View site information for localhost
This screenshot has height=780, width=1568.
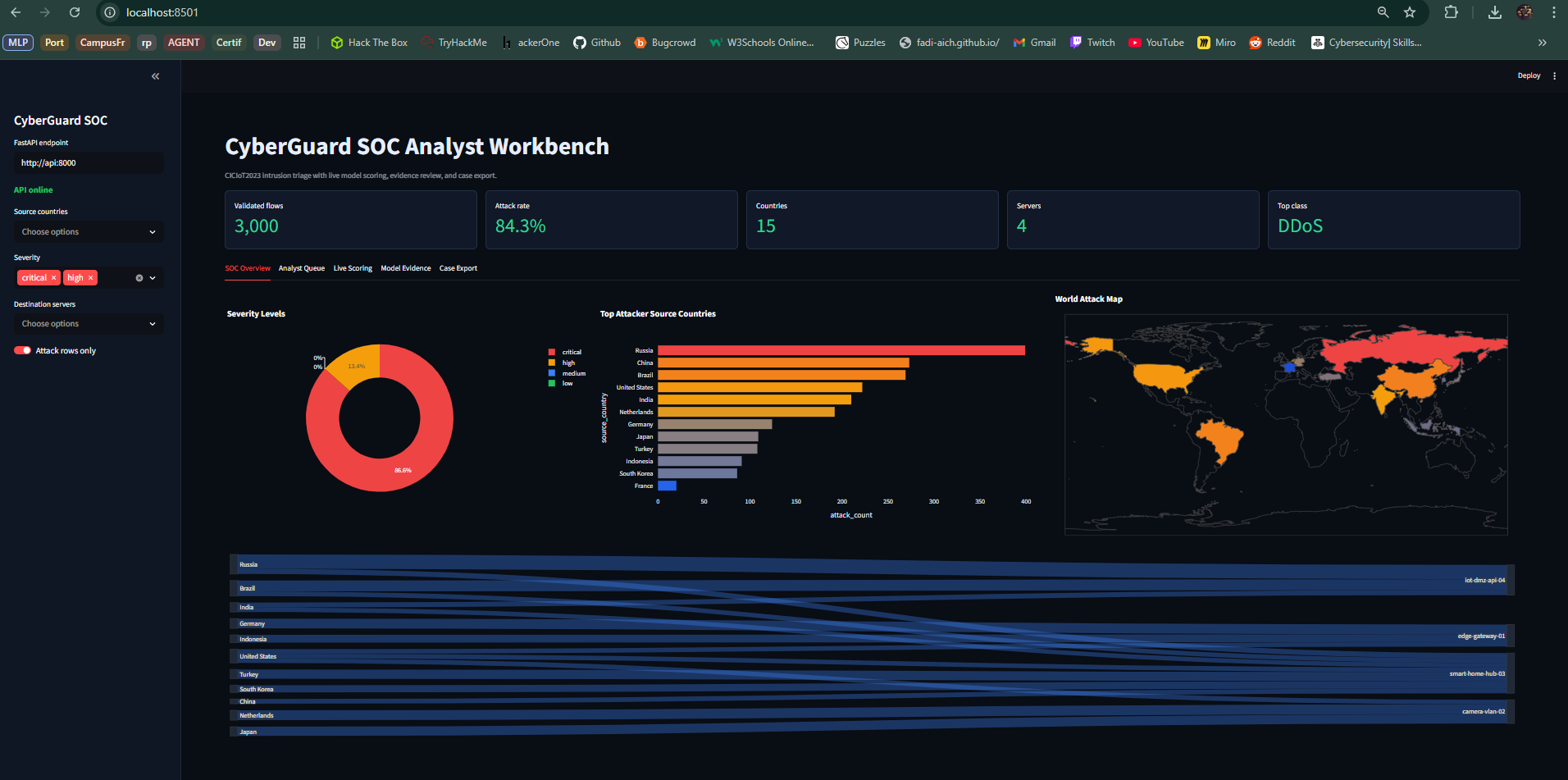click(110, 12)
